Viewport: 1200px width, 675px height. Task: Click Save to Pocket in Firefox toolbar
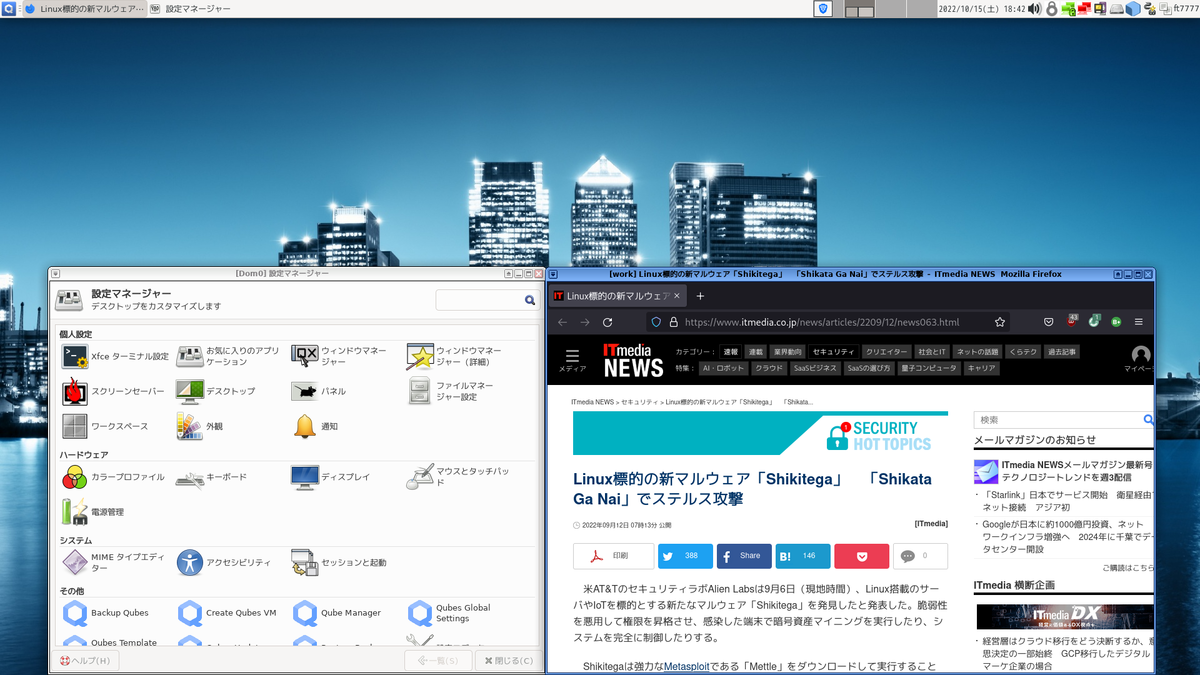pos(1048,322)
